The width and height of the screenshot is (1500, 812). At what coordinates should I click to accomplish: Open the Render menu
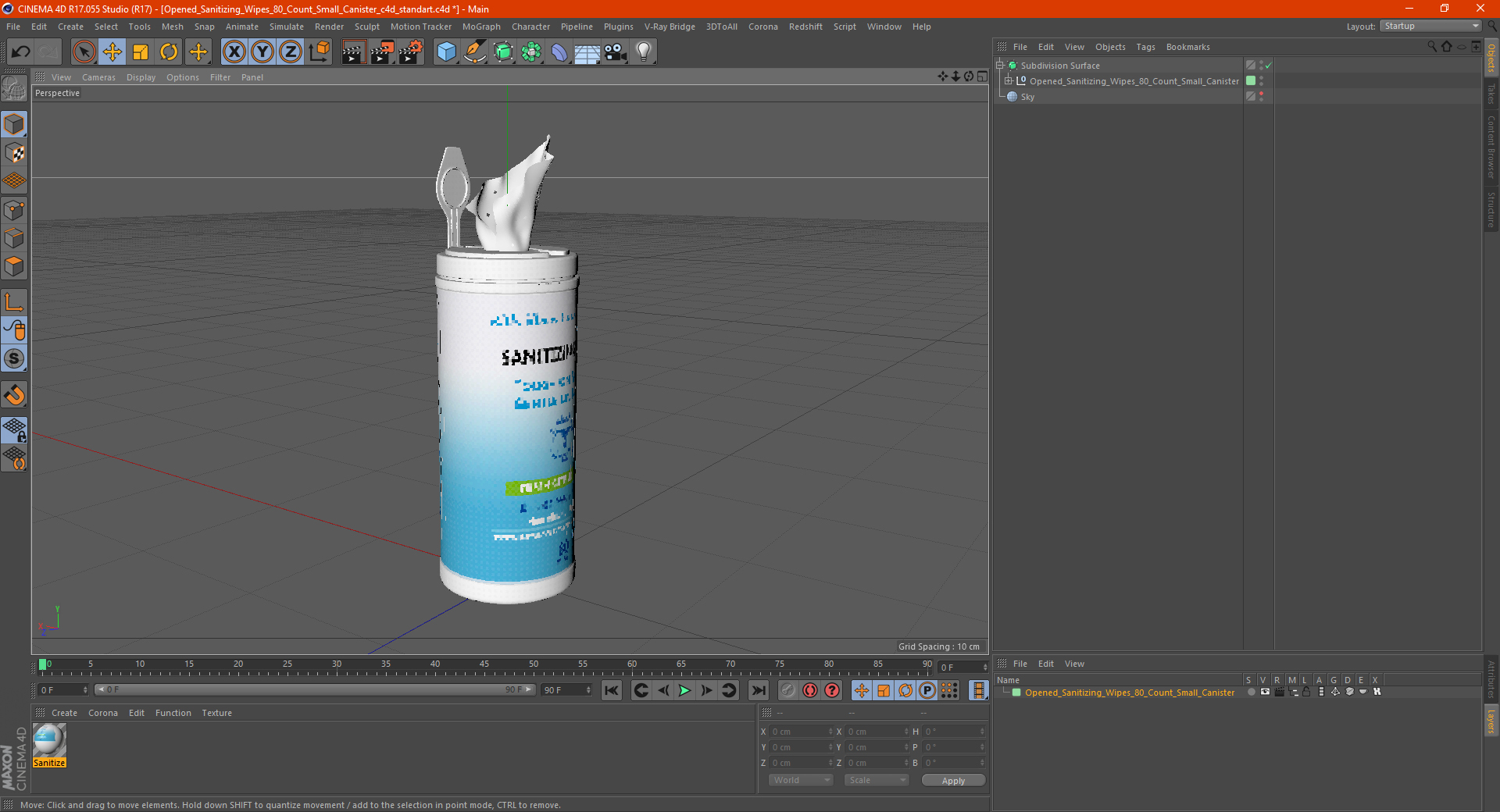(x=329, y=27)
